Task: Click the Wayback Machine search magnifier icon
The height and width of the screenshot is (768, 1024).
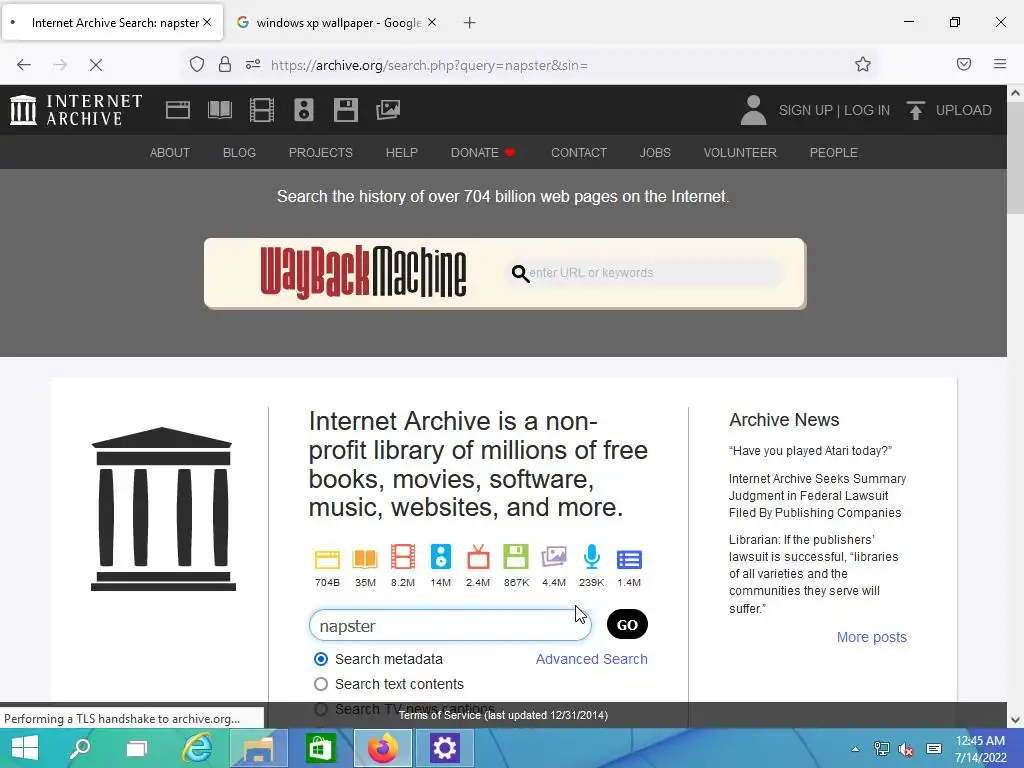Action: point(520,273)
